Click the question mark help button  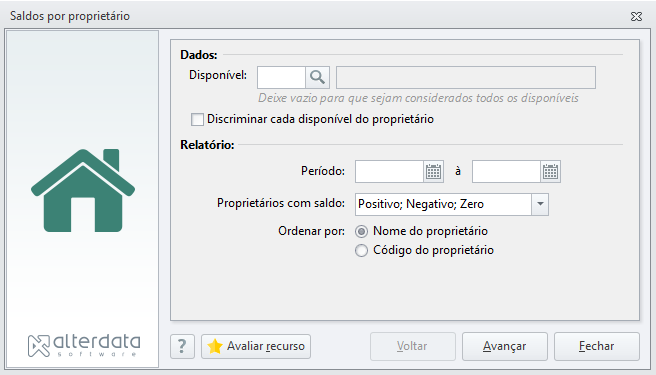click(x=182, y=346)
